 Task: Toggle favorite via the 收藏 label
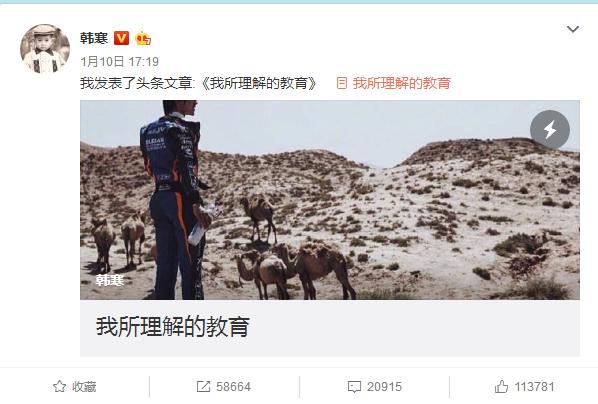point(84,386)
